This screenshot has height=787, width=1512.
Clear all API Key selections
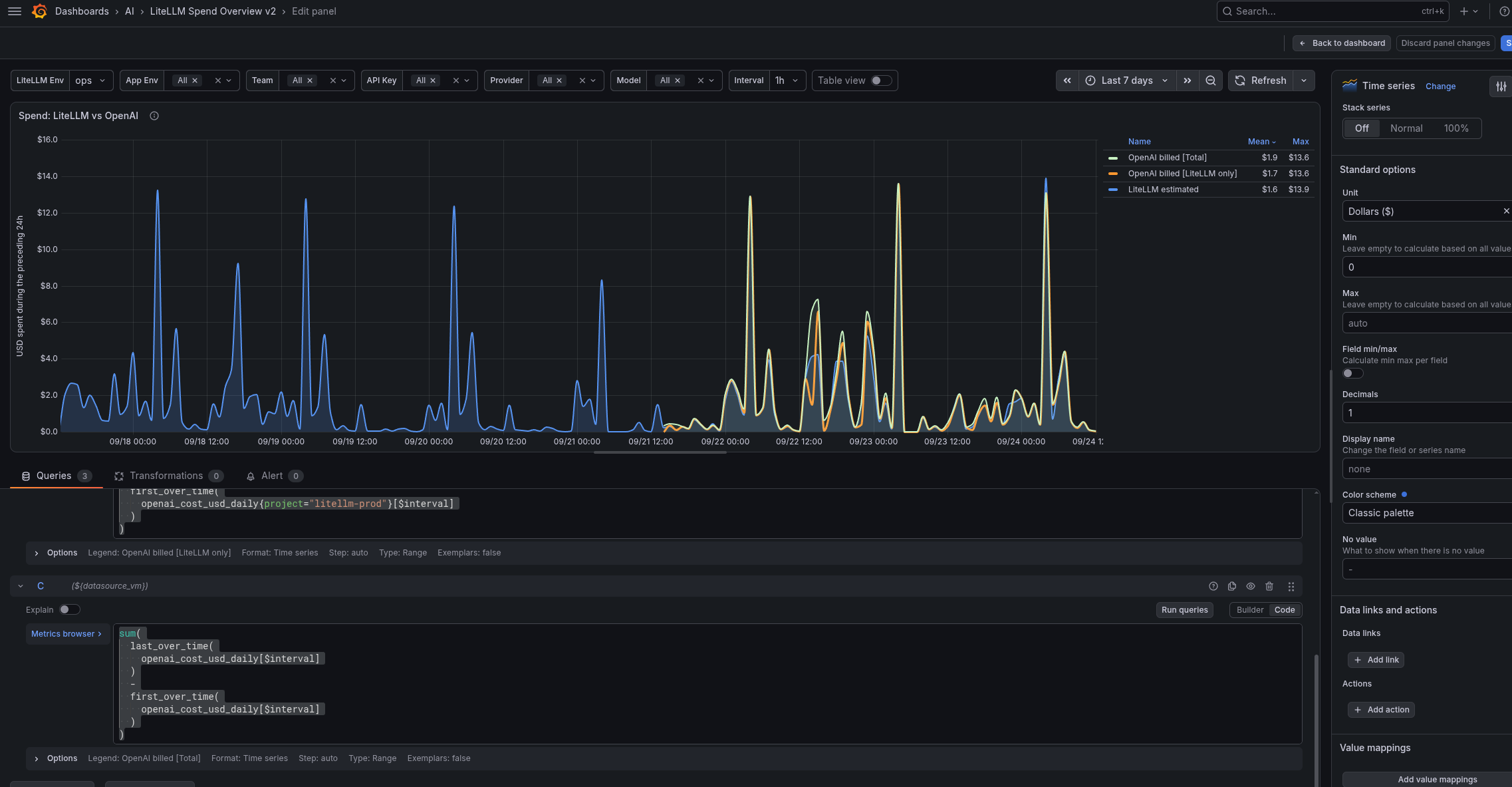tap(456, 80)
